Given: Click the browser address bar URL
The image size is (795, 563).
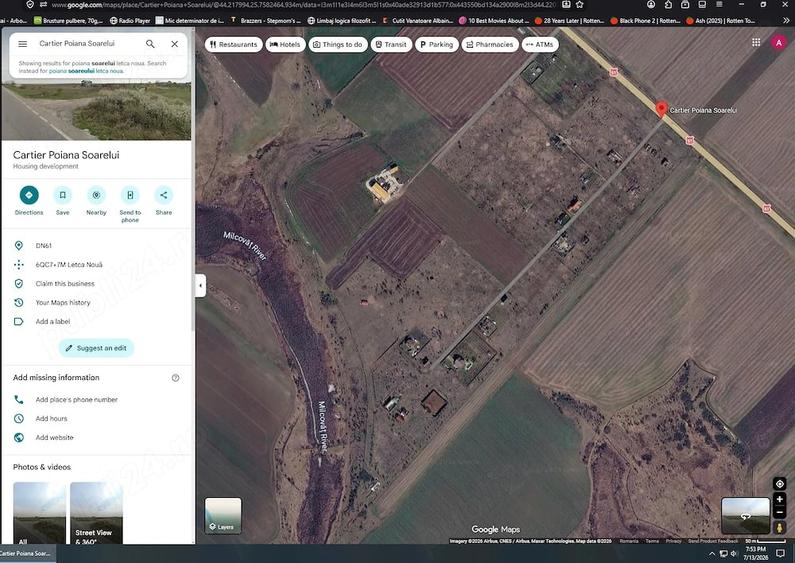Looking at the screenshot, I should [303, 5].
